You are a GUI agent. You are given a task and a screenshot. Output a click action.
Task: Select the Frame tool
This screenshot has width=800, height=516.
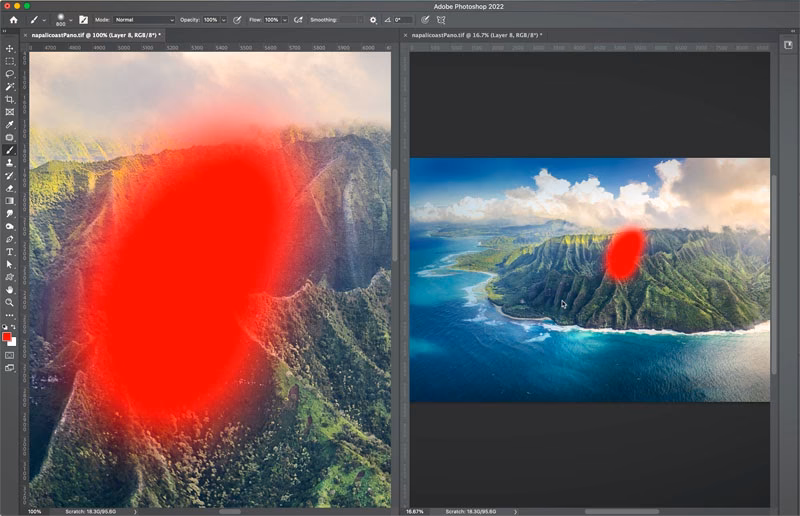pos(9,112)
